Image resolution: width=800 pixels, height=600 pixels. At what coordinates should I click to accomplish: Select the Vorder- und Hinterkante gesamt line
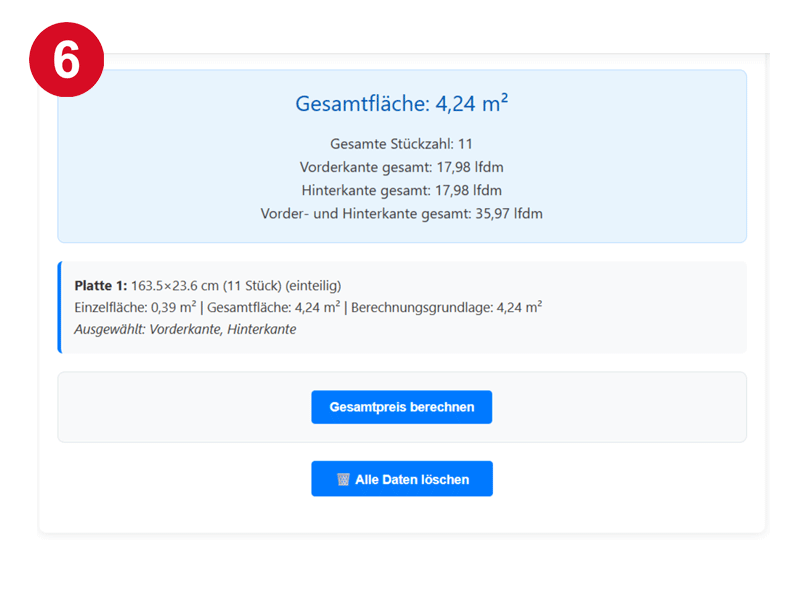[401, 213]
